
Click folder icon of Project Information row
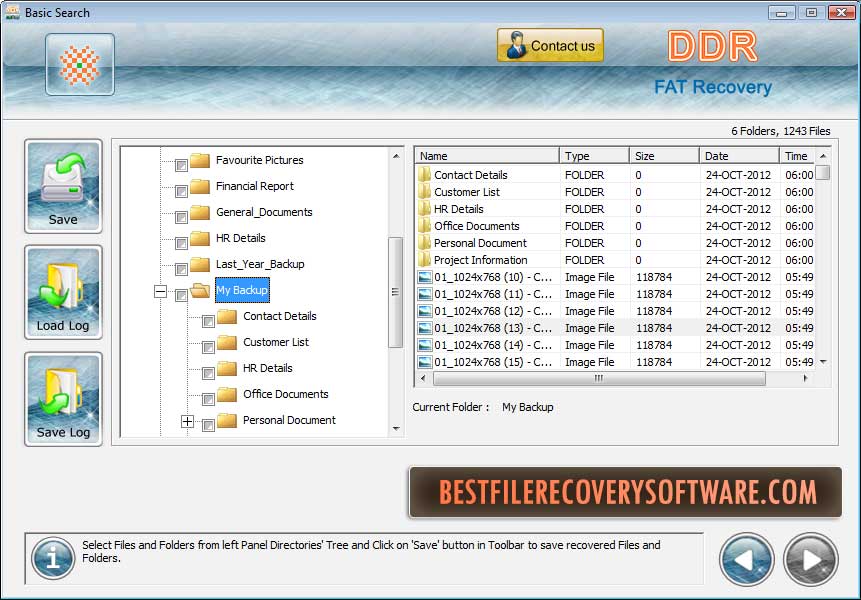pos(424,260)
